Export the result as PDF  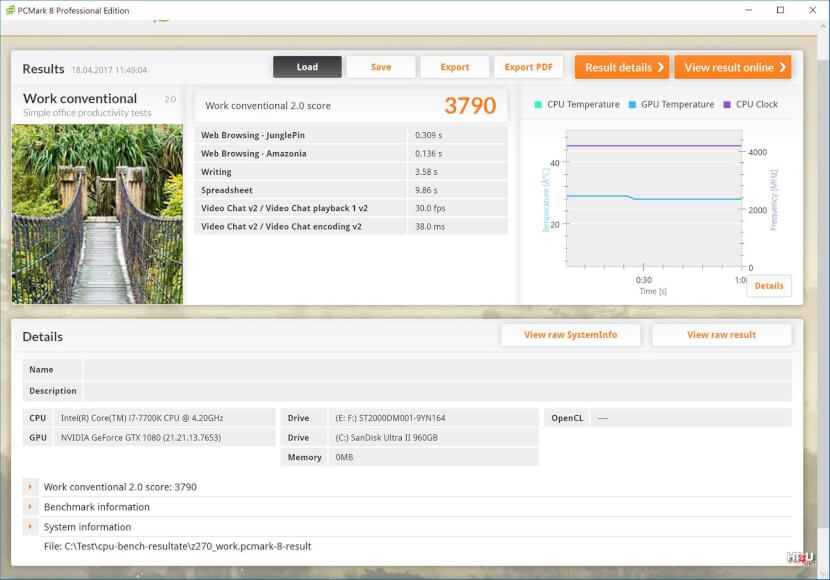coord(528,67)
